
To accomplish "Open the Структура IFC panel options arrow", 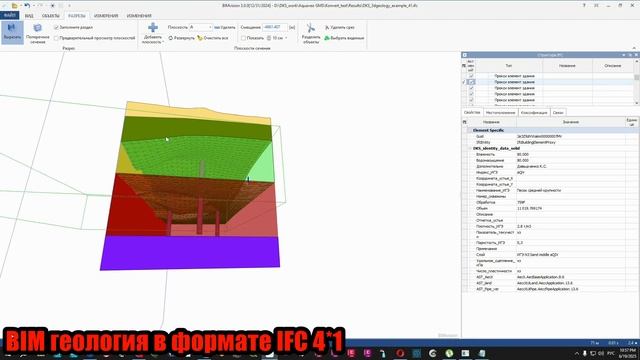I will pyautogui.click(x=624, y=55).
